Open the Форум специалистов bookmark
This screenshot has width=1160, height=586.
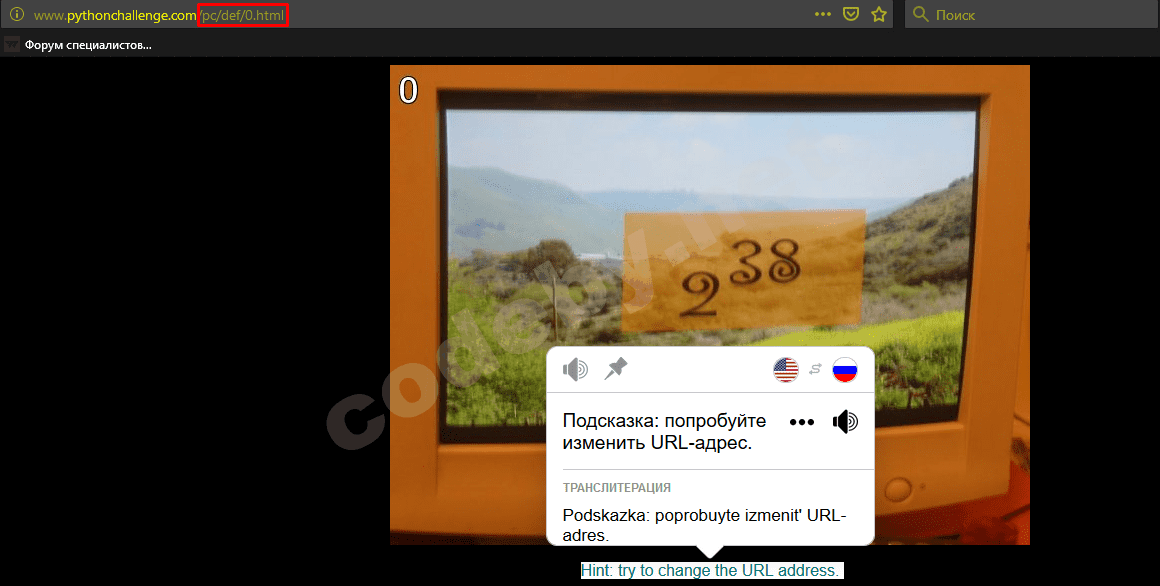coord(78,45)
